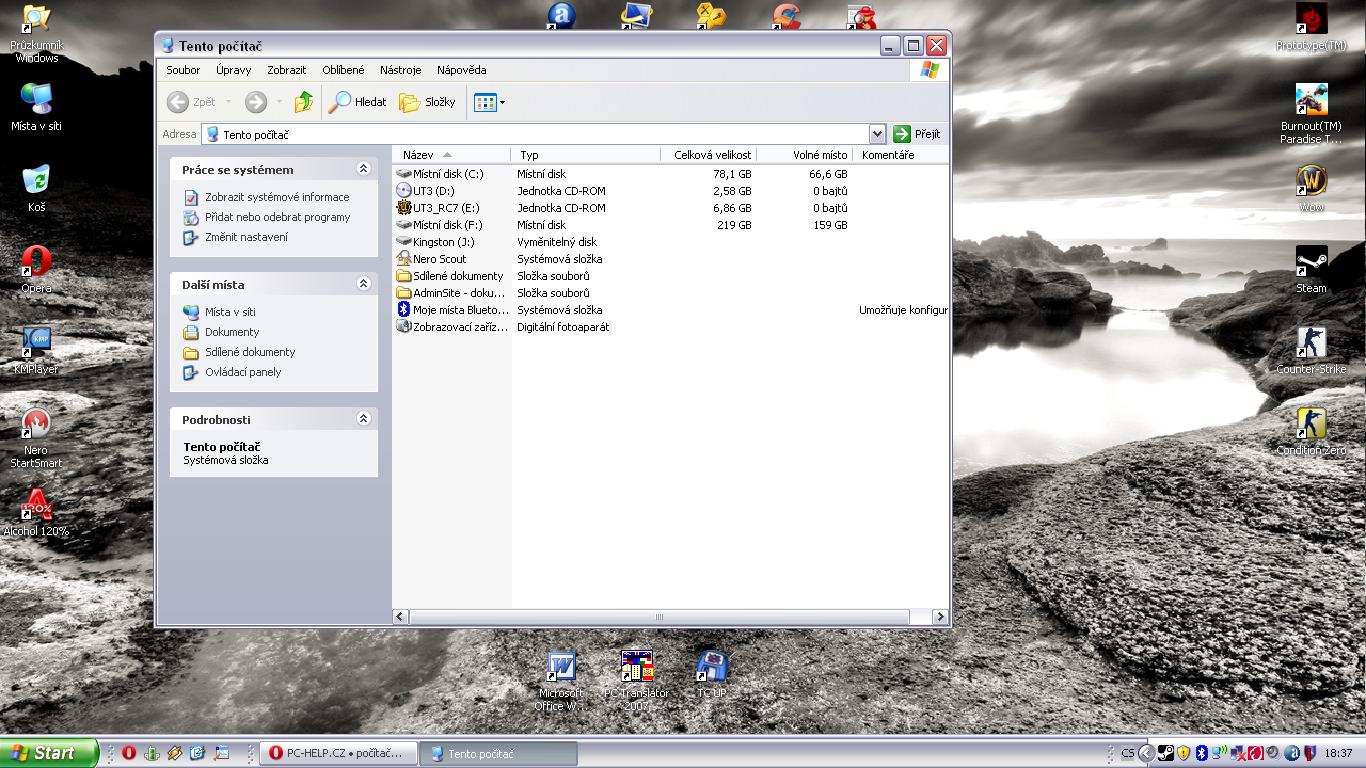
Task: Click the Přejít go button
Action: point(917,134)
